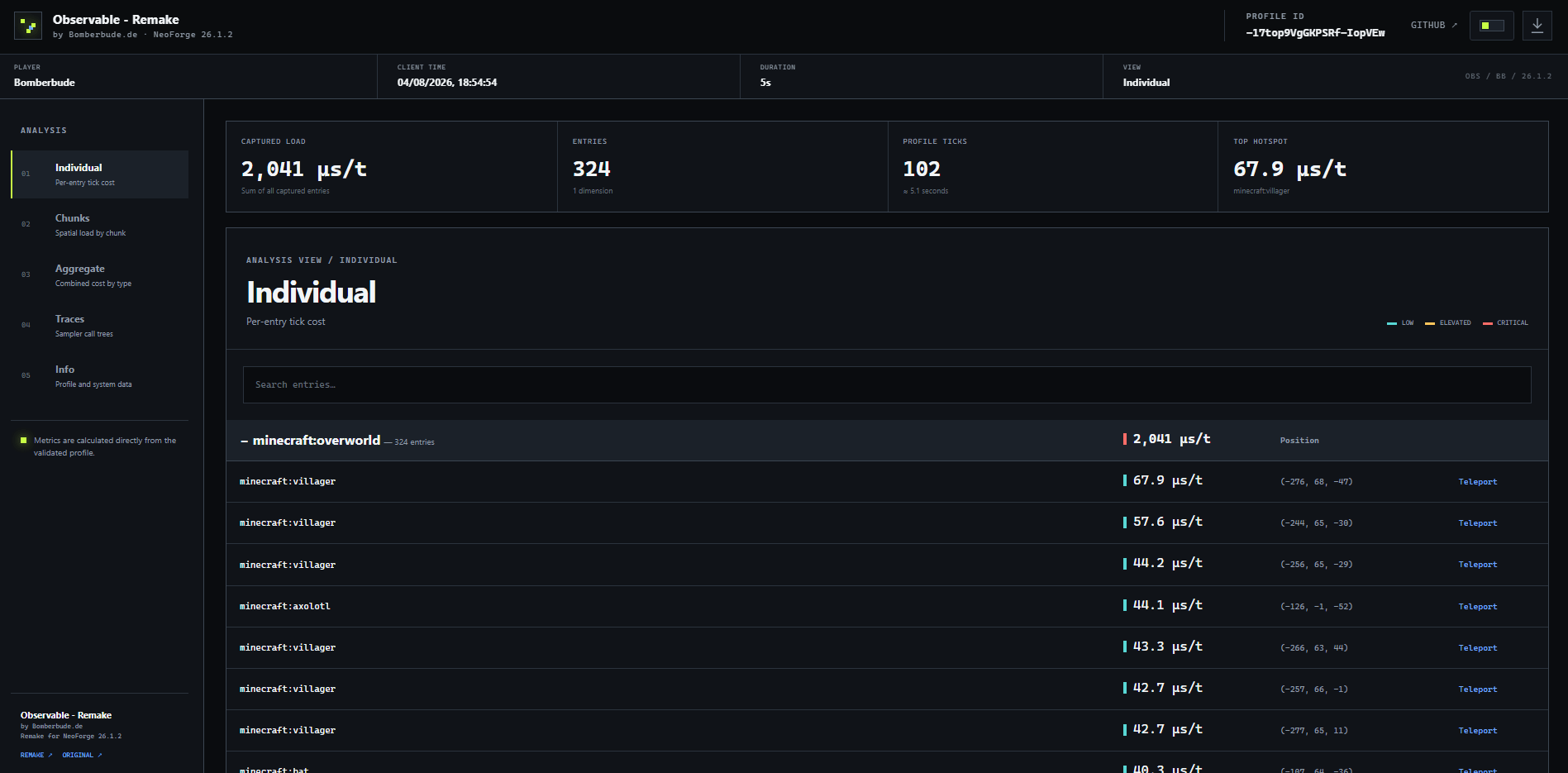1568x773 pixels.
Task: Teleport to the 57.6 µs/t villager
Action: (x=1477, y=523)
